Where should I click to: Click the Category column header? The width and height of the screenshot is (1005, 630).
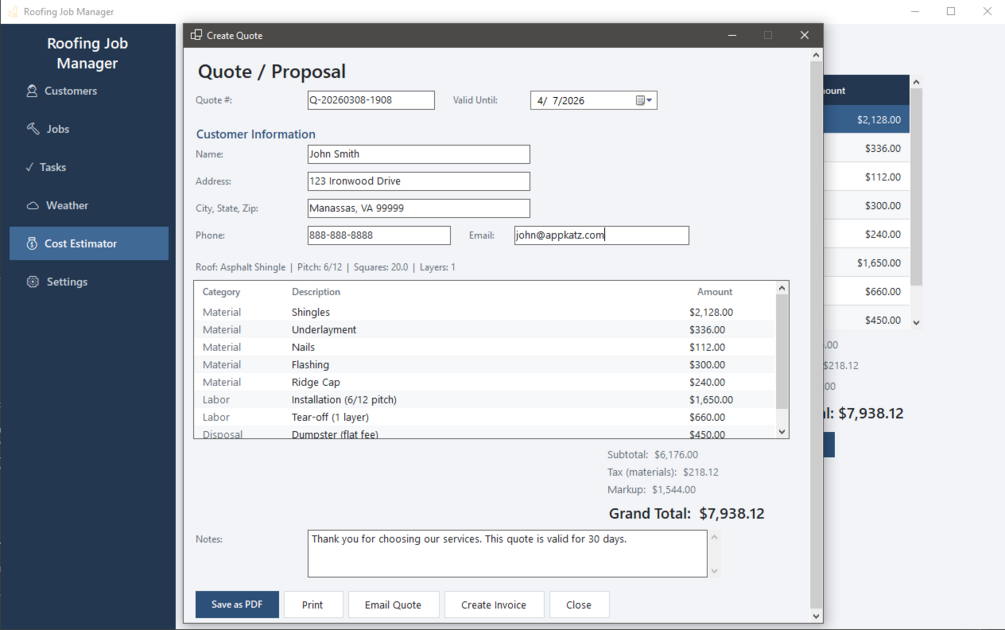pyautogui.click(x=221, y=292)
